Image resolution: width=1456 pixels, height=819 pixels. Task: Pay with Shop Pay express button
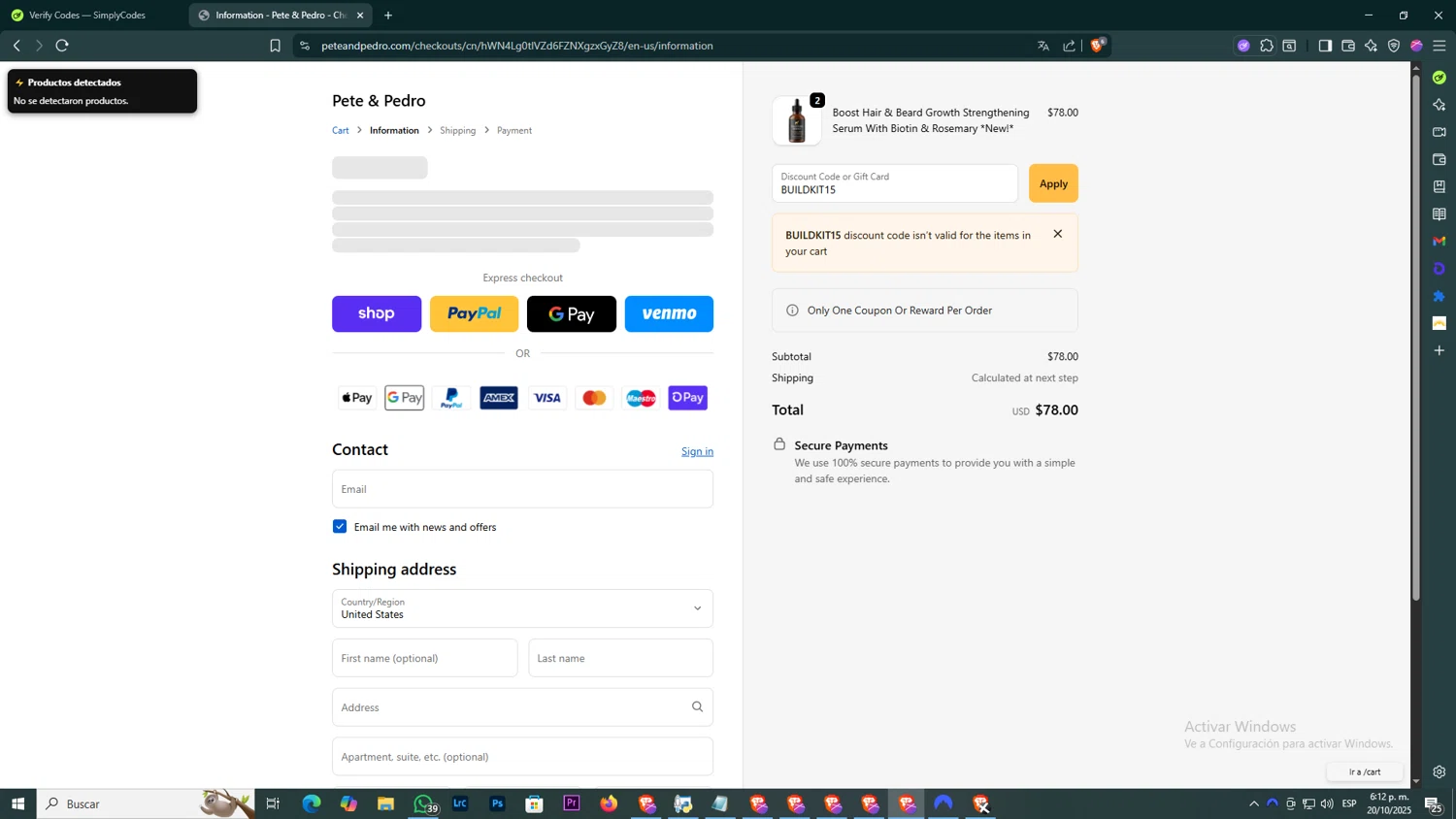[x=377, y=313]
